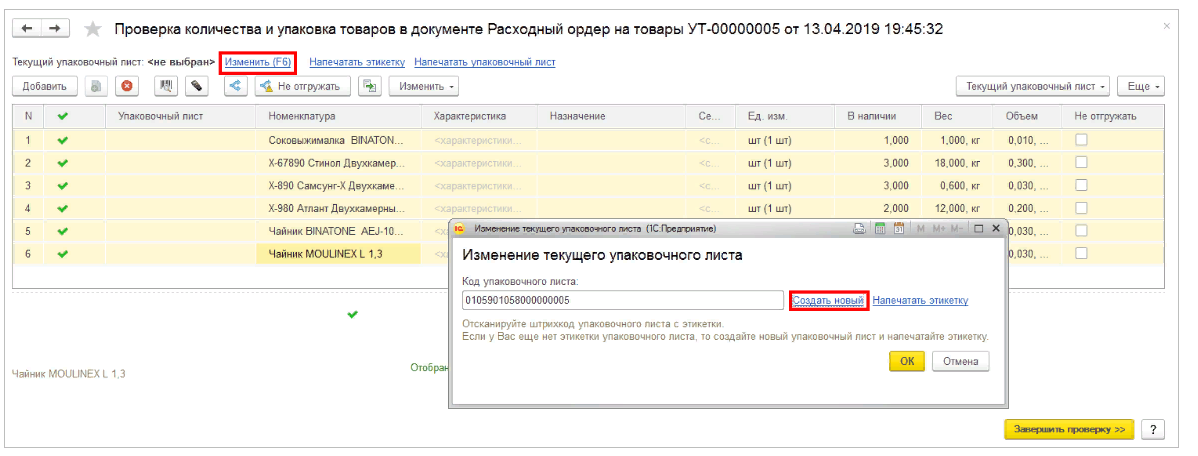Open the calendar icon in dialog title bar
The width and height of the screenshot is (1198, 456).
tap(900, 229)
